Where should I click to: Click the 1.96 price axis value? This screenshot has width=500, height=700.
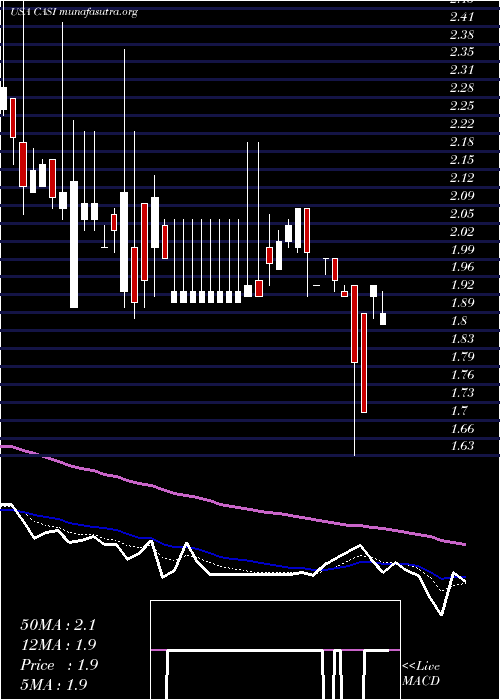pos(462,267)
